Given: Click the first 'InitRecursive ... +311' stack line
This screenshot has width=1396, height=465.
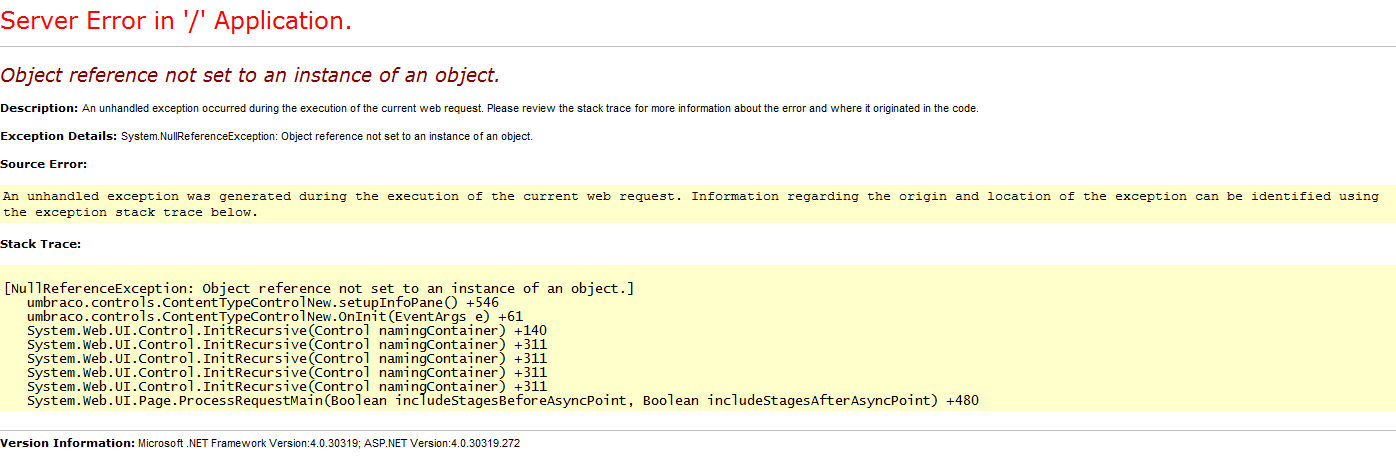Looking at the screenshot, I should click(x=287, y=345).
